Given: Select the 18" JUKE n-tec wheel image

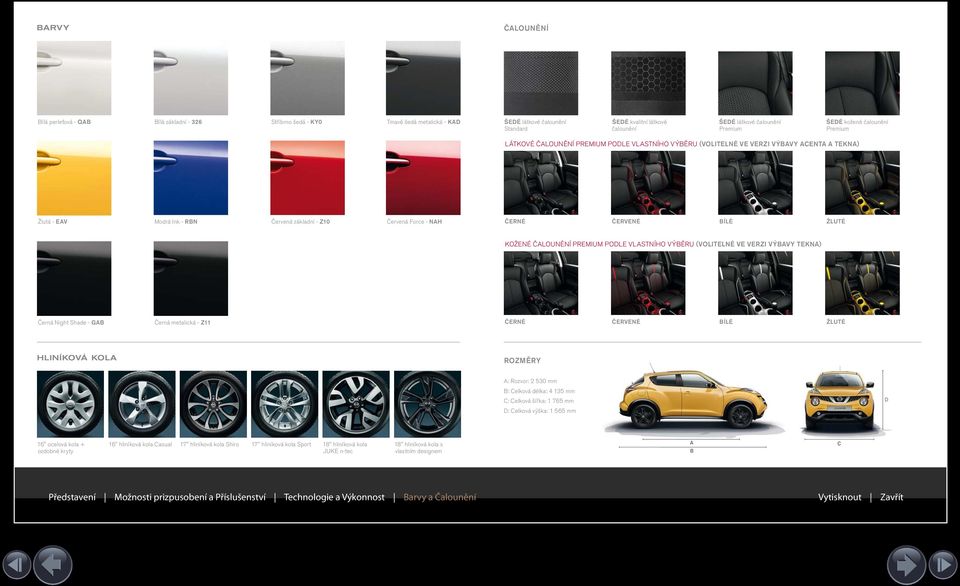Looking at the screenshot, I should [x=356, y=404].
